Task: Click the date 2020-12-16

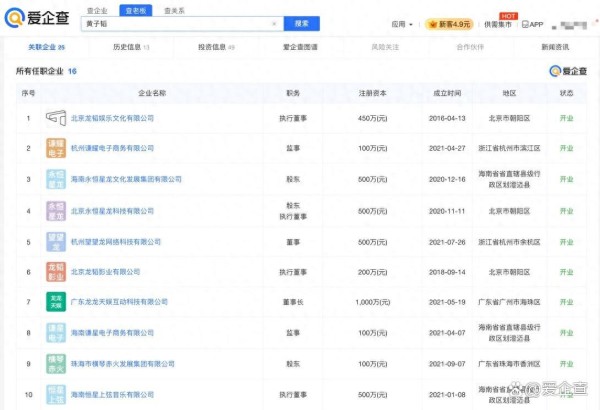Action: point(447,179)
